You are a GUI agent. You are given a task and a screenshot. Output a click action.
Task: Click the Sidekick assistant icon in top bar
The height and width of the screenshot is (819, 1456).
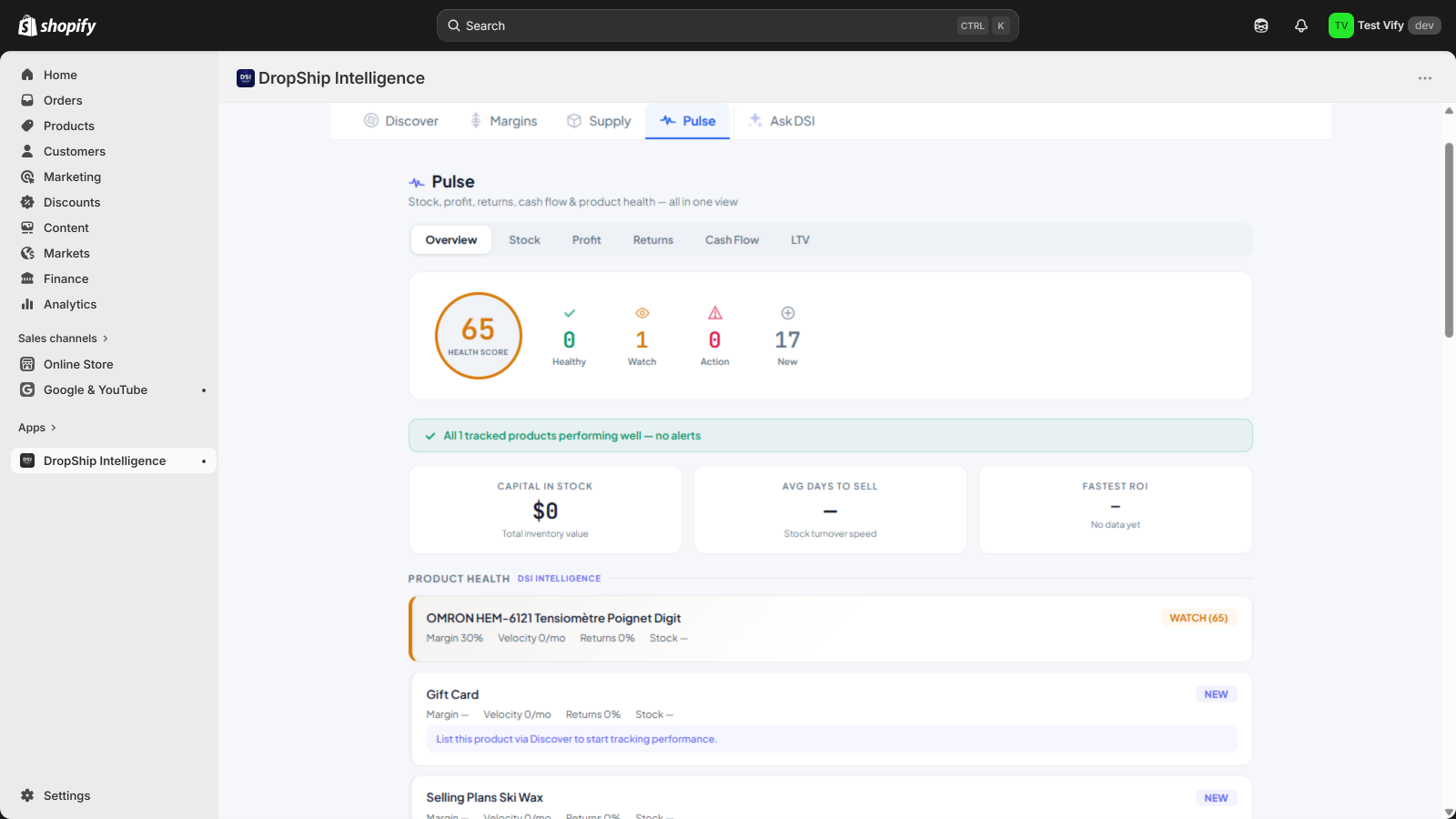(x=1261, y=25)
